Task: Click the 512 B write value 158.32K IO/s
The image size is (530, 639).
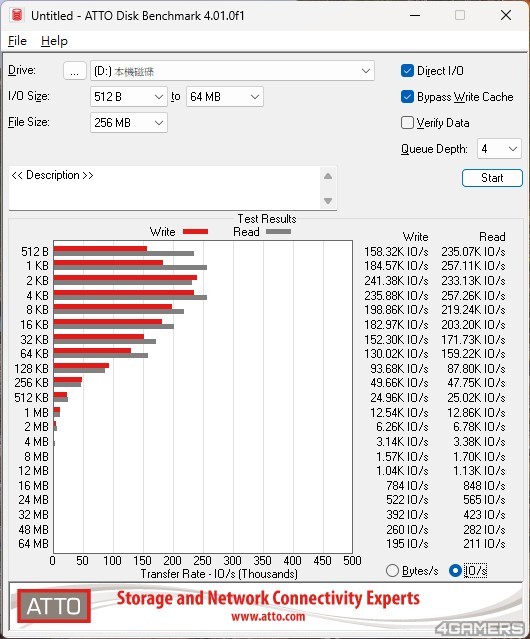Action: (396, 252)
